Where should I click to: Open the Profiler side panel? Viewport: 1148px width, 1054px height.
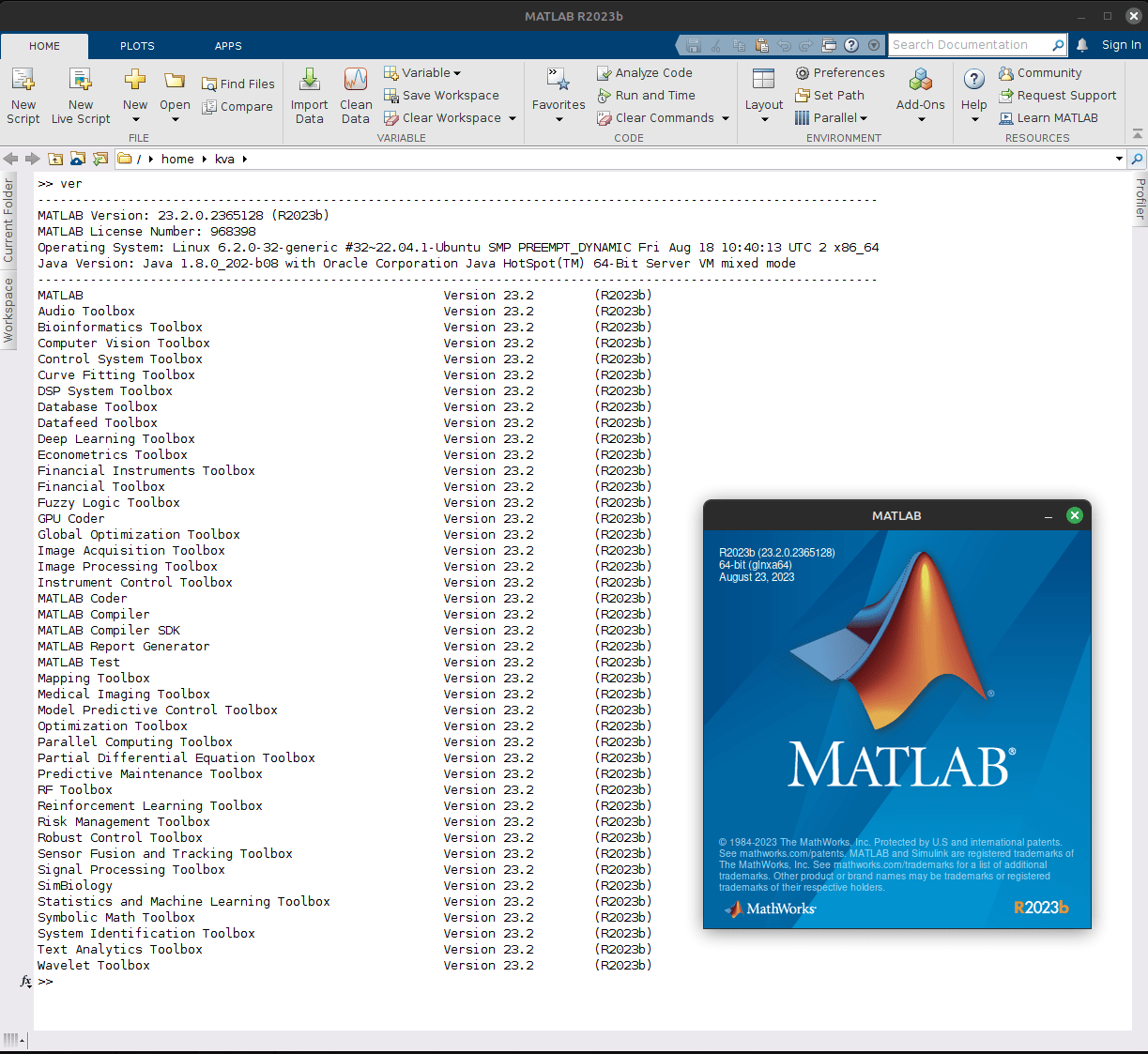coord(1140,198)
